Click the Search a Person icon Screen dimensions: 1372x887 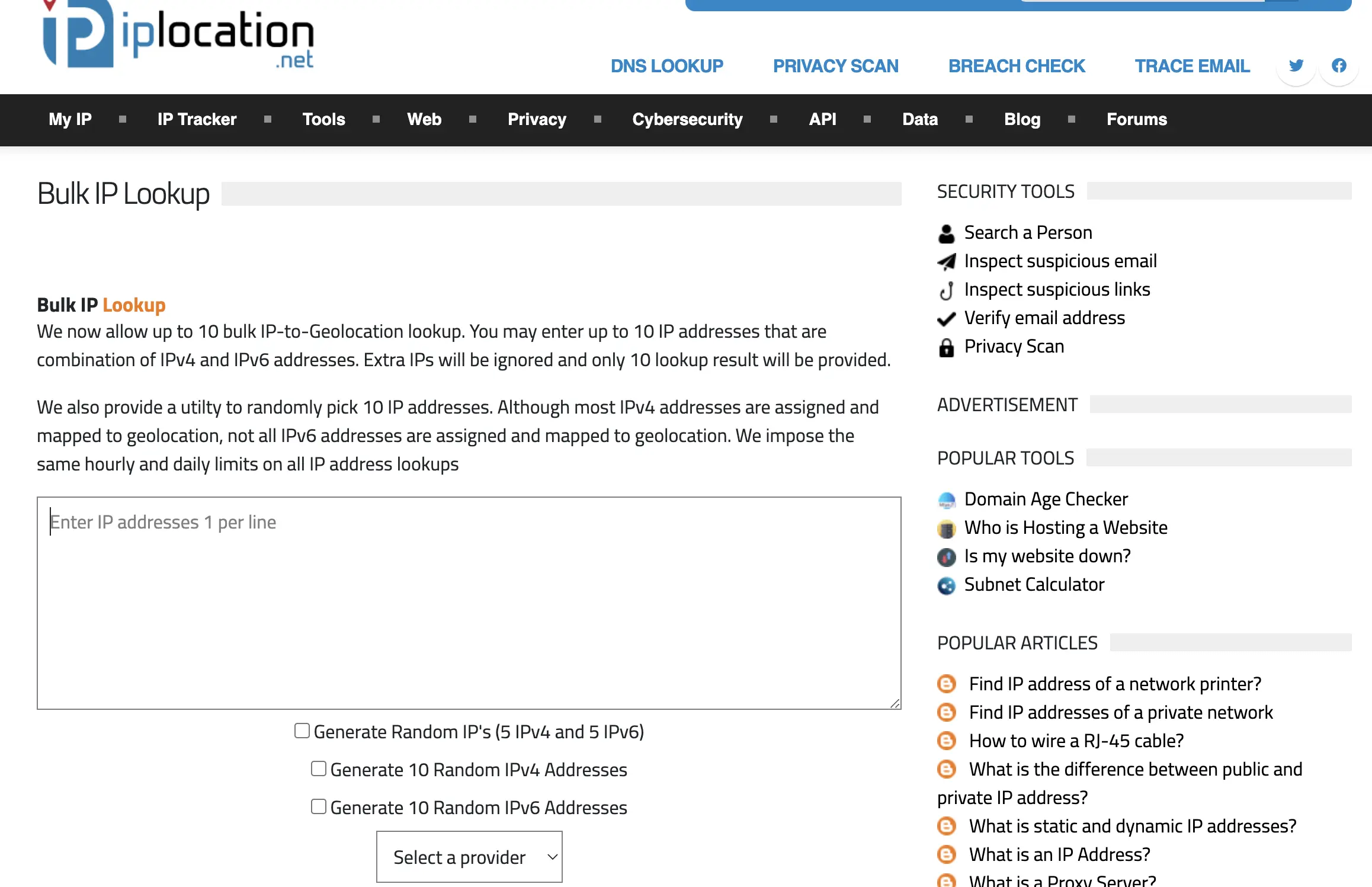946,233
